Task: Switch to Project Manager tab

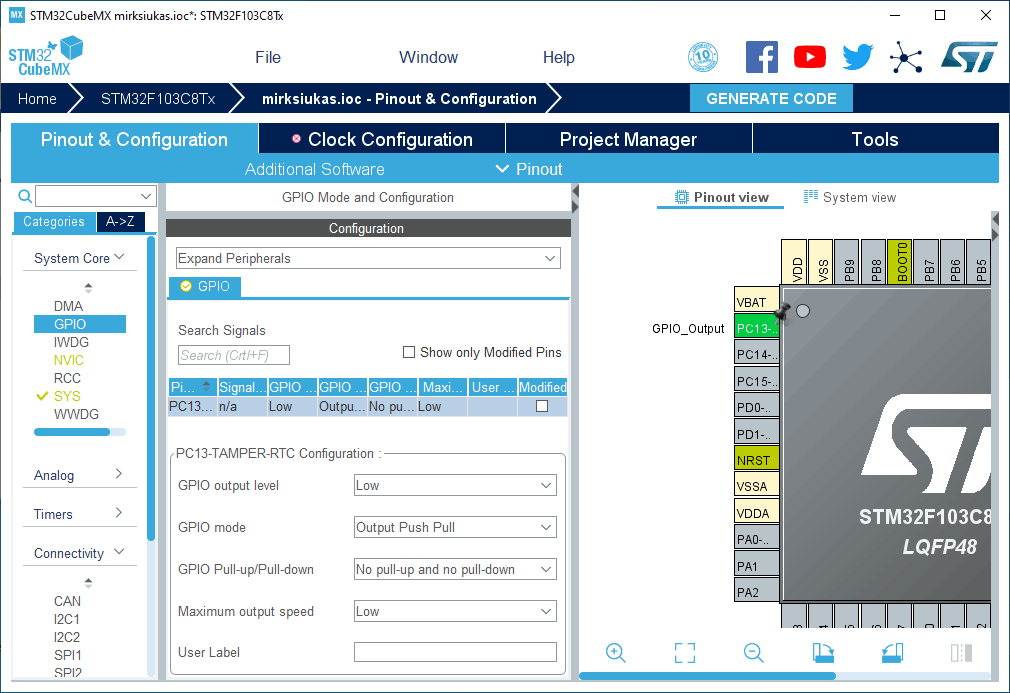Action: [628, 139]
